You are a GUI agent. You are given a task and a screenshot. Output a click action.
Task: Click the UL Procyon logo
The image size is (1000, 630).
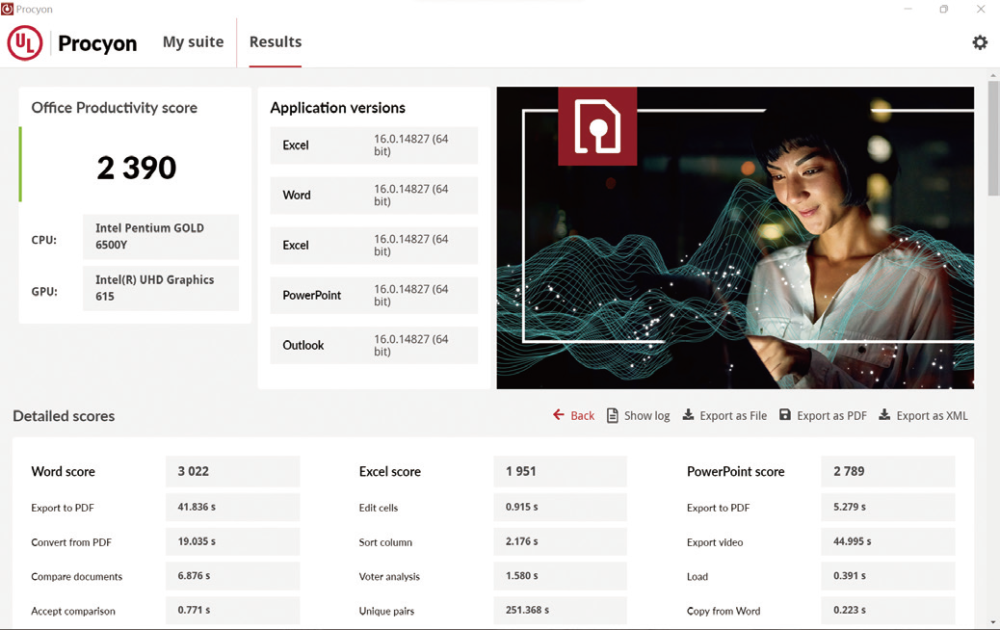coord(72,43)
